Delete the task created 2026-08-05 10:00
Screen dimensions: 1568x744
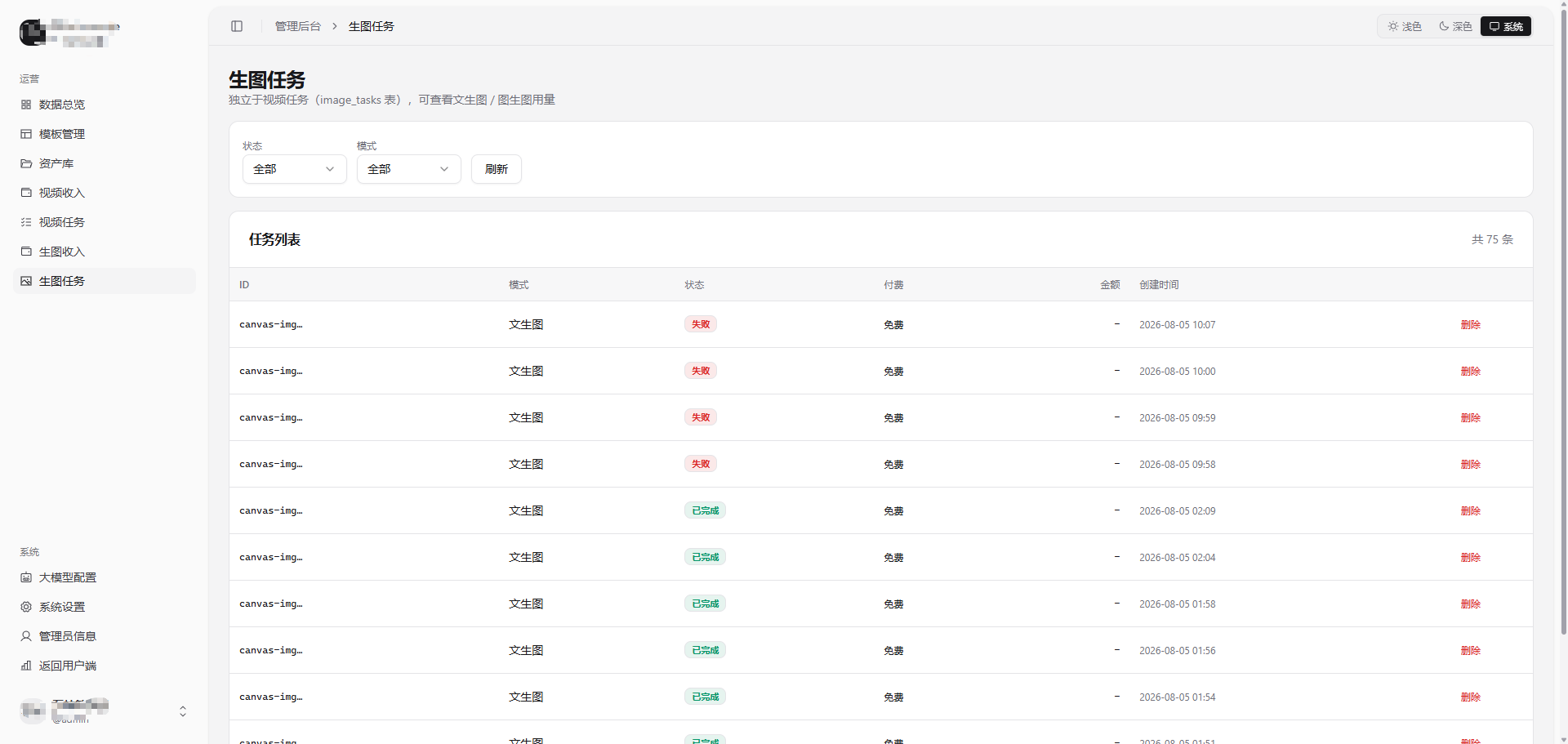click(1471, 371)
